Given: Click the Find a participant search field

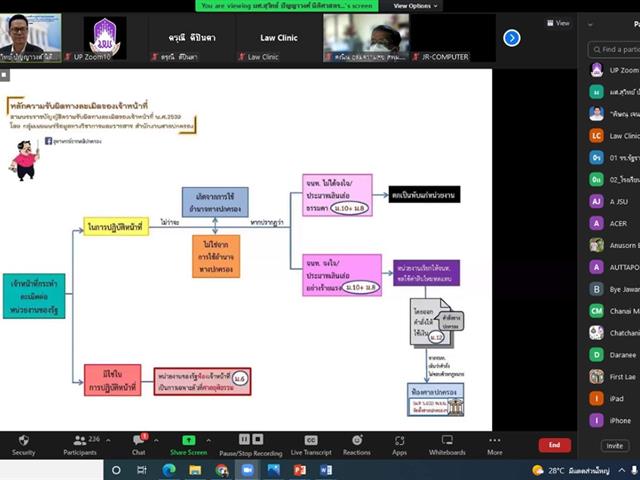Looking at the screenshot, I should click(x=614, y=49).
